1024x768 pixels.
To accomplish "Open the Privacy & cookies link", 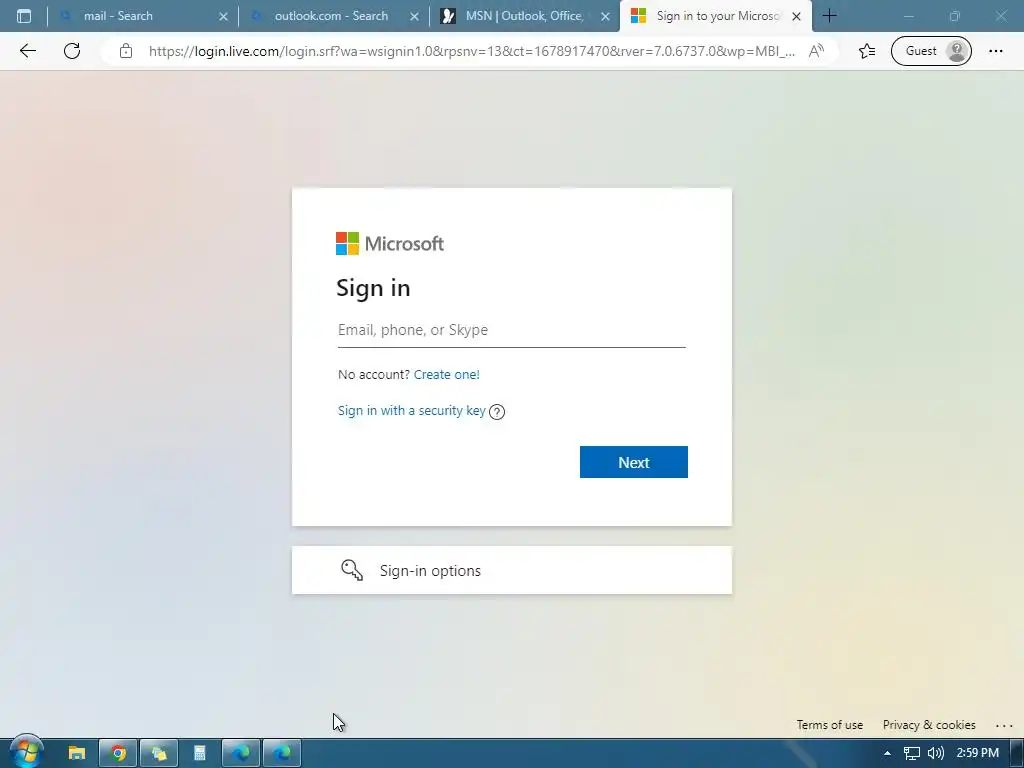I will click(x=929, y=725).
